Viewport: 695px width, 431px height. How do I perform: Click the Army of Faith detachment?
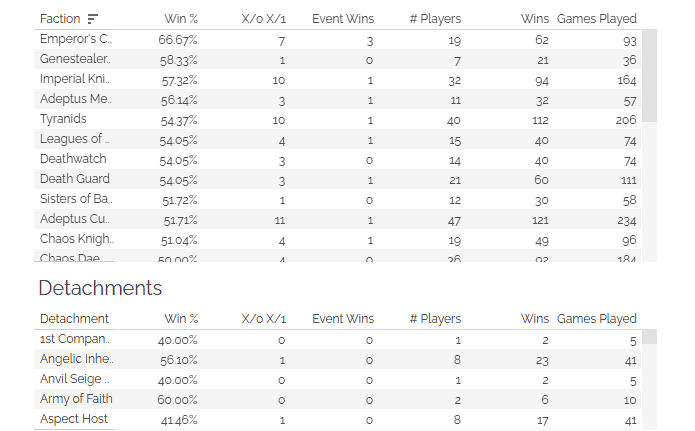click(x=76, y=399)
